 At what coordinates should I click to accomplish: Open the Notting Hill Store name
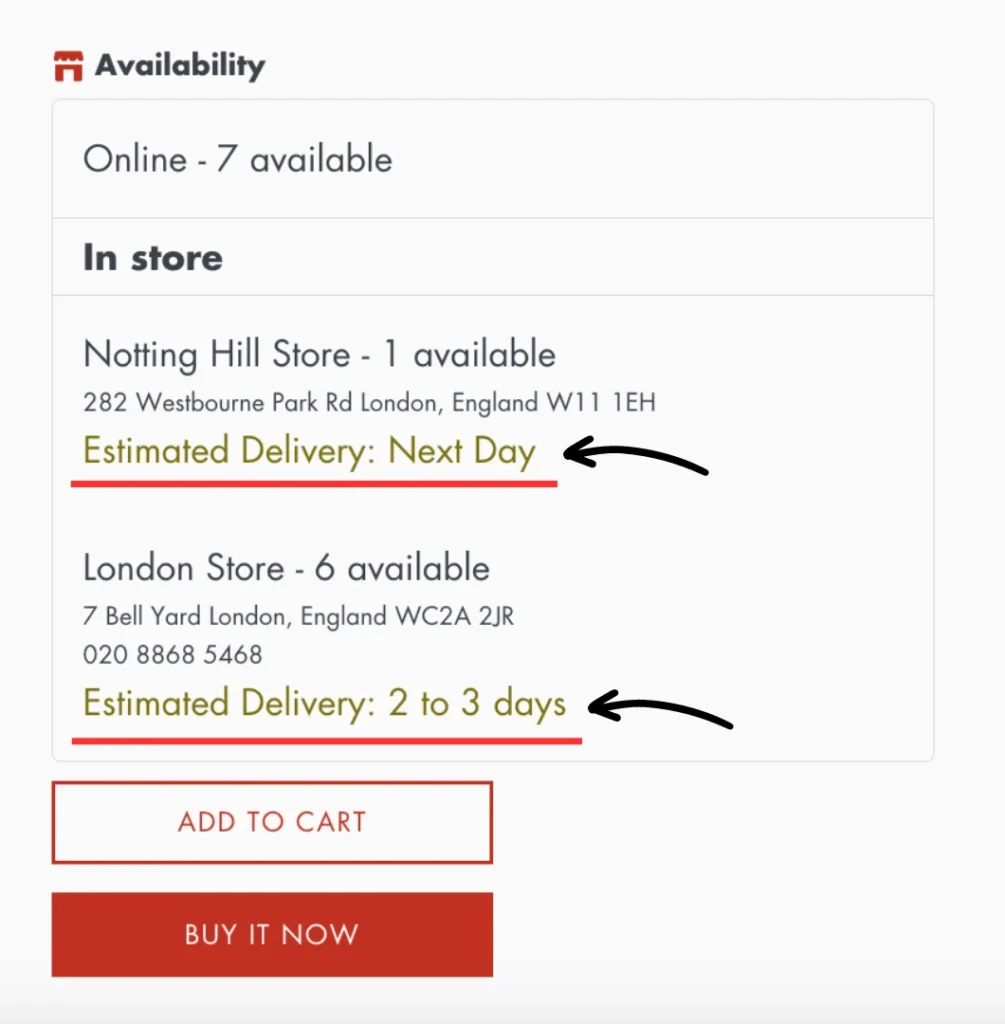[217, 354]
